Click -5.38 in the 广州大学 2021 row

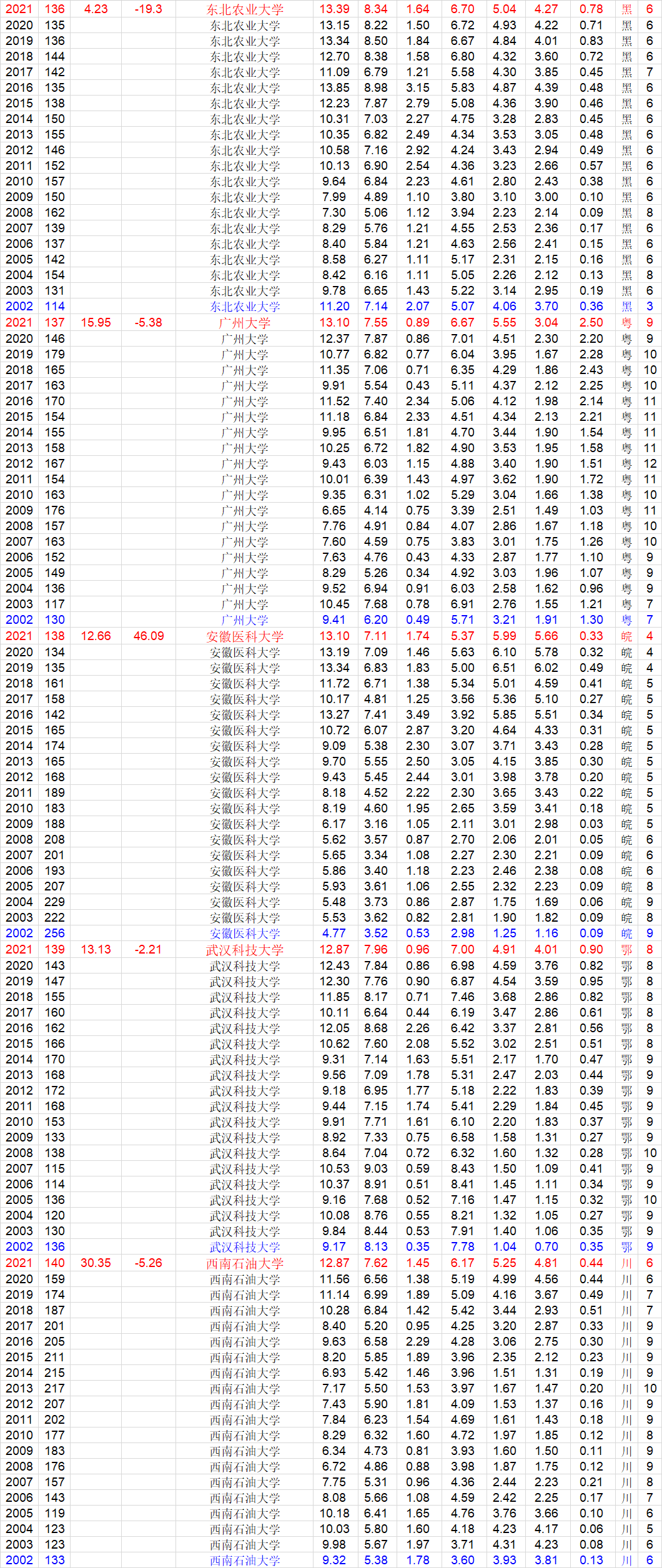tap(149, 323)
